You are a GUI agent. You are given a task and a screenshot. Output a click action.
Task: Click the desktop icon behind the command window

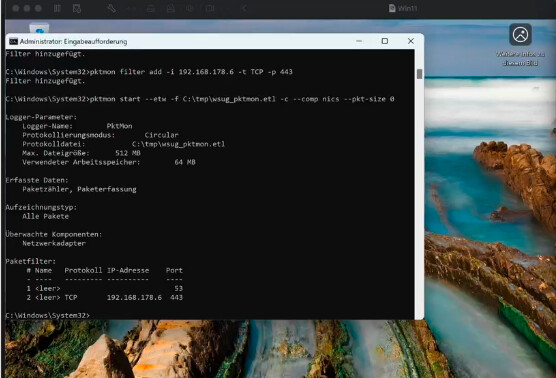39,28
